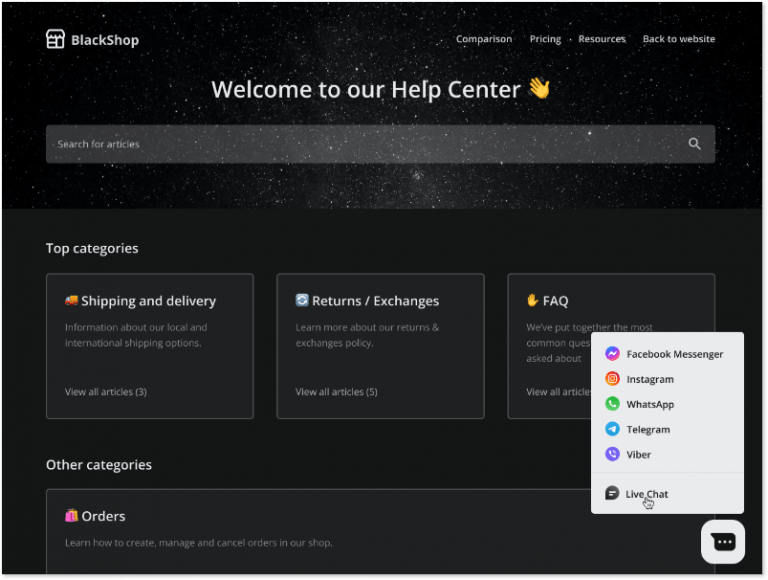Open the Resources nav item

tap(602, 39)
